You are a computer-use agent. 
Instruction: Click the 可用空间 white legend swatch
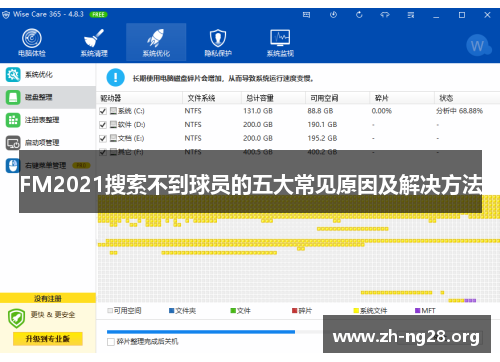pos(110,311)
